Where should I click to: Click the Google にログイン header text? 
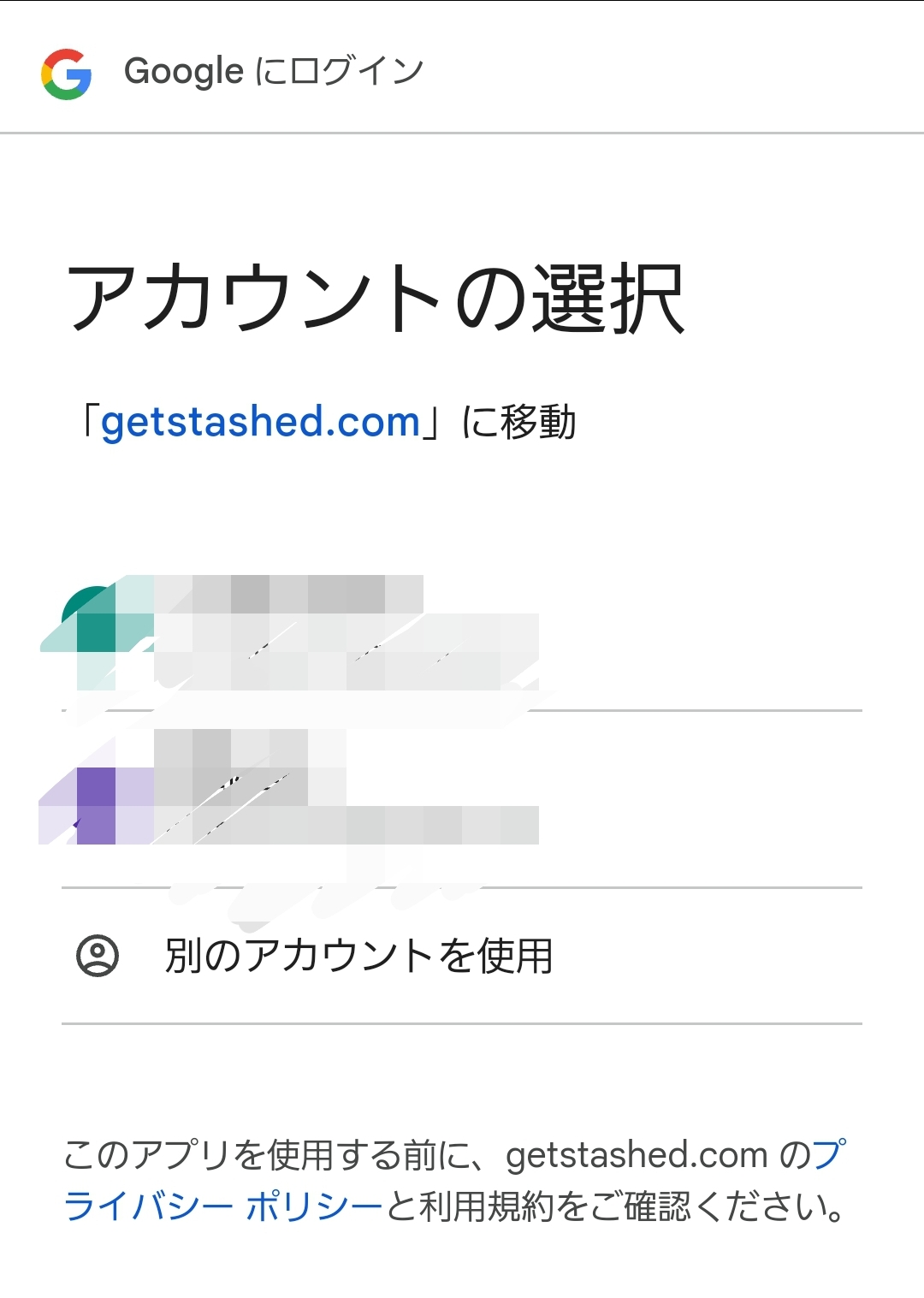tap(274, 70)
